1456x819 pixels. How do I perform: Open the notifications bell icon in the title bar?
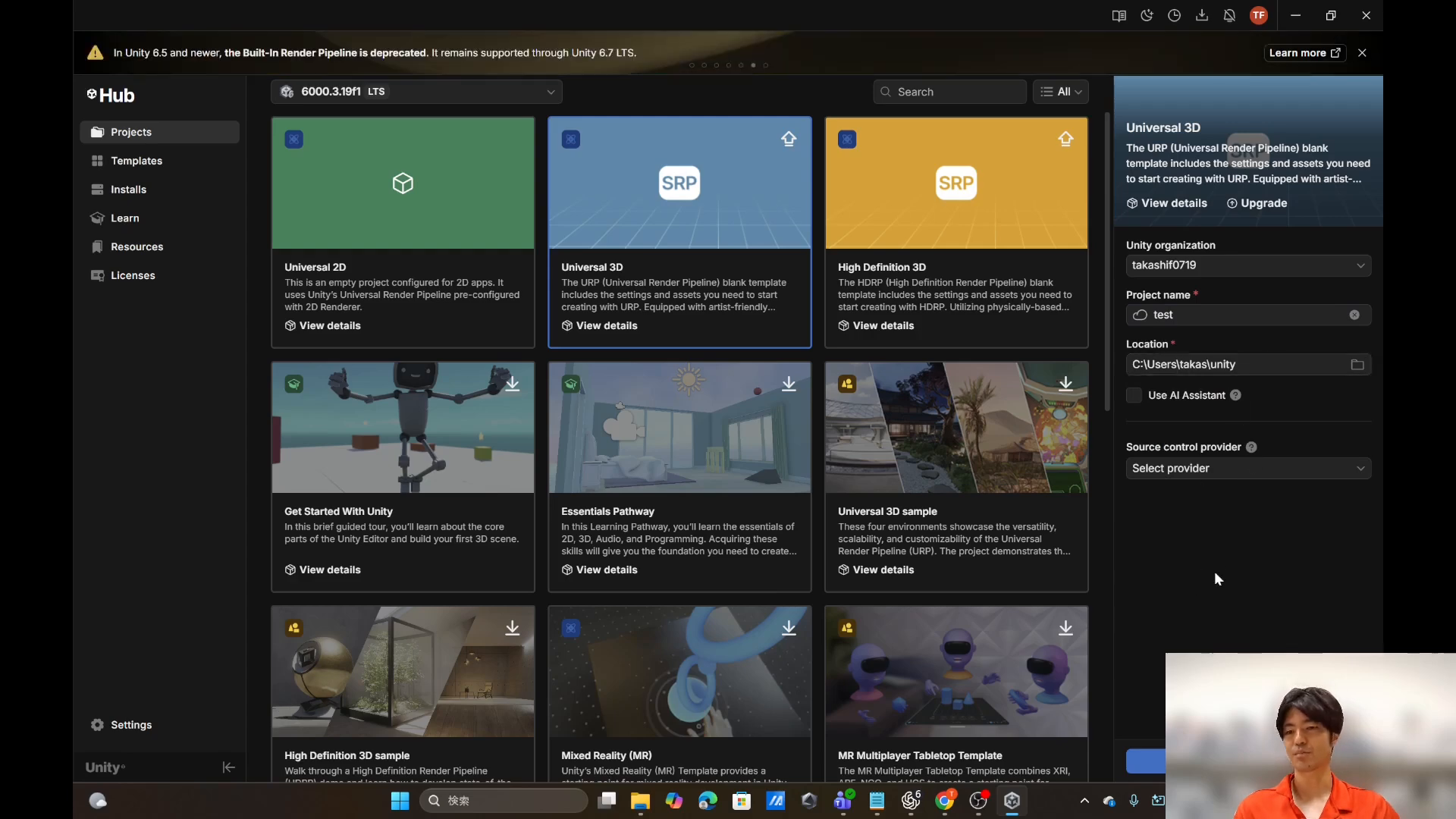(1229, 15)
